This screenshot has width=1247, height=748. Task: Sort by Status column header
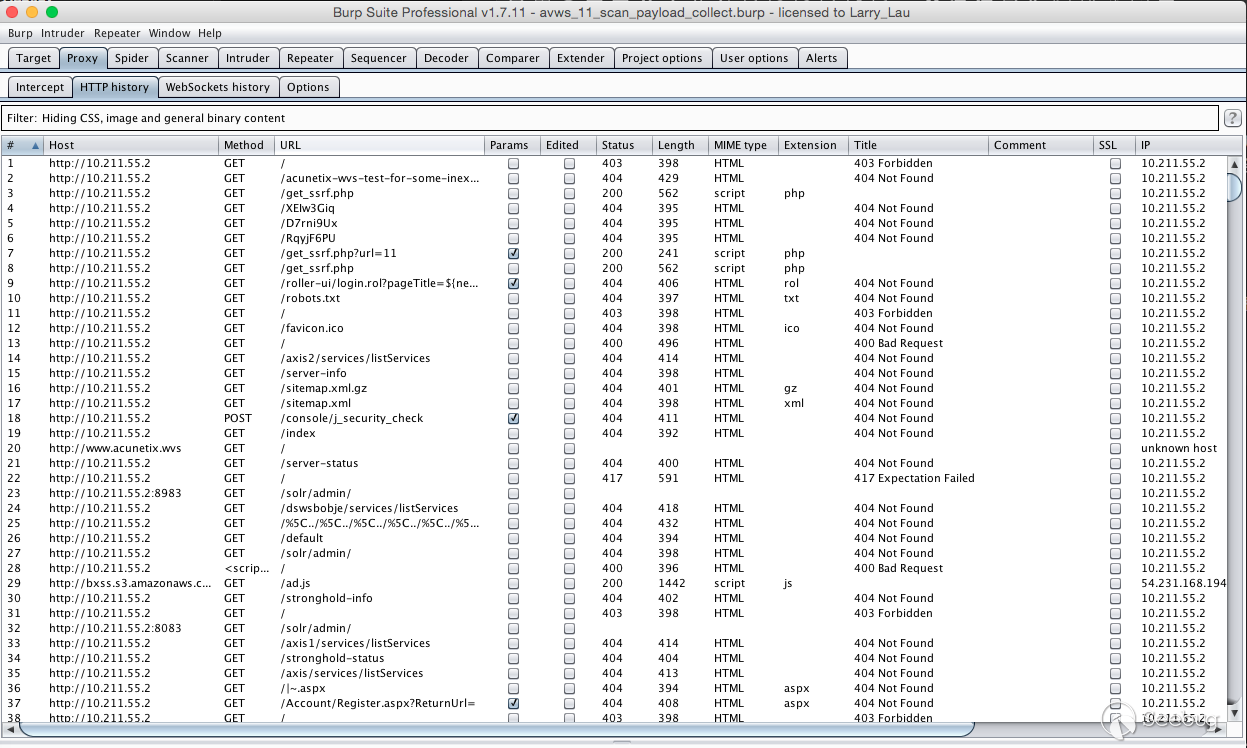pos(618,145)
